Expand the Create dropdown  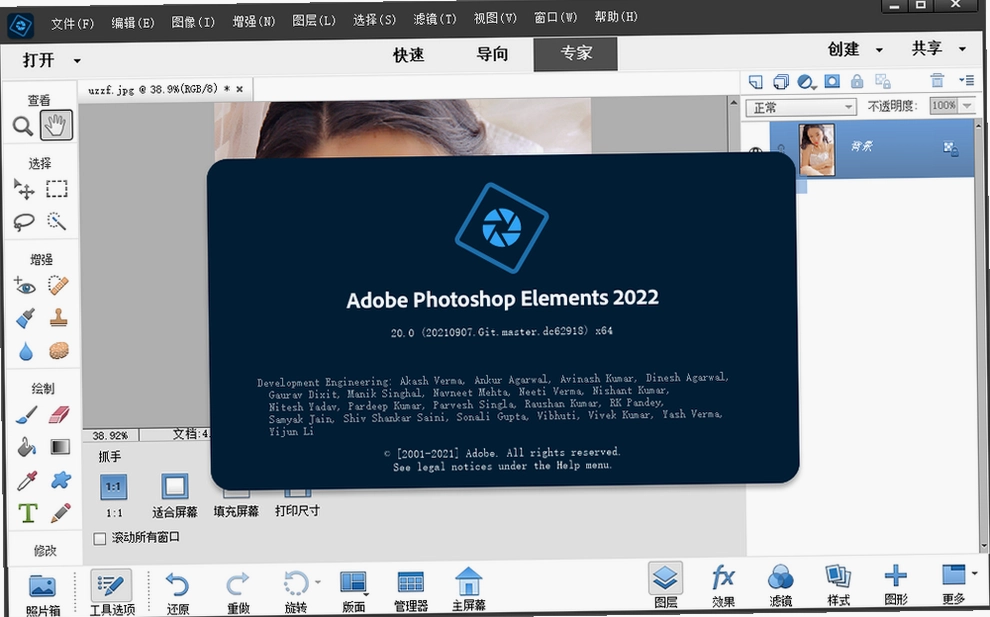pos(879,50)
